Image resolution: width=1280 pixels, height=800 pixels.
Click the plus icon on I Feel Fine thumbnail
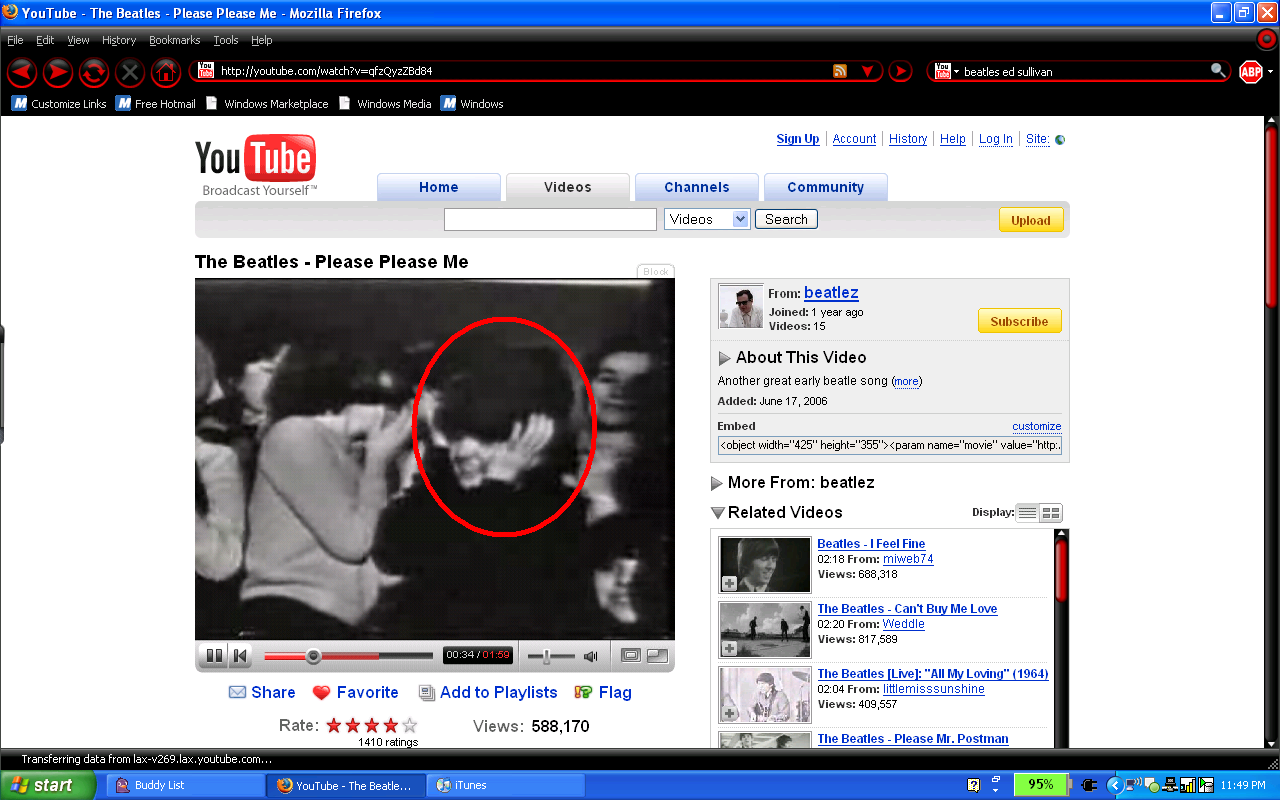729,583
